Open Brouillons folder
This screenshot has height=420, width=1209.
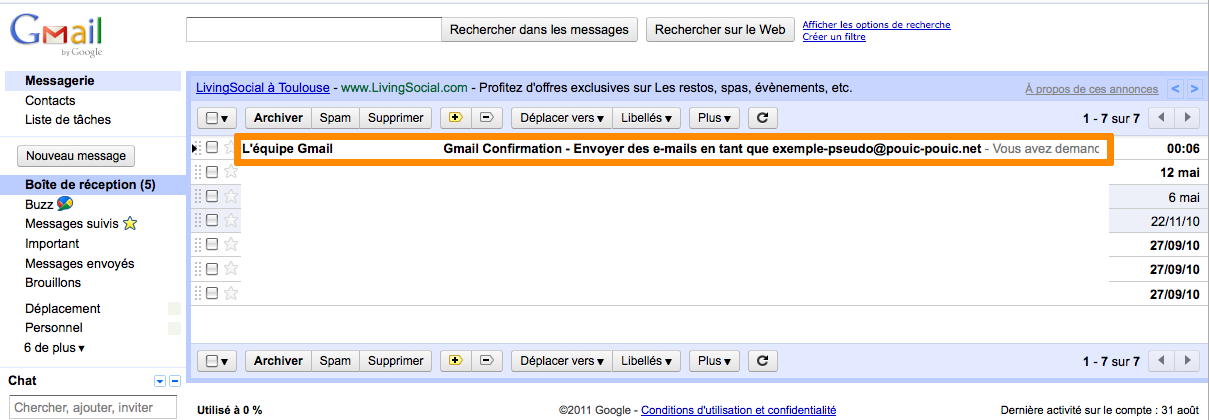(53, 283)
